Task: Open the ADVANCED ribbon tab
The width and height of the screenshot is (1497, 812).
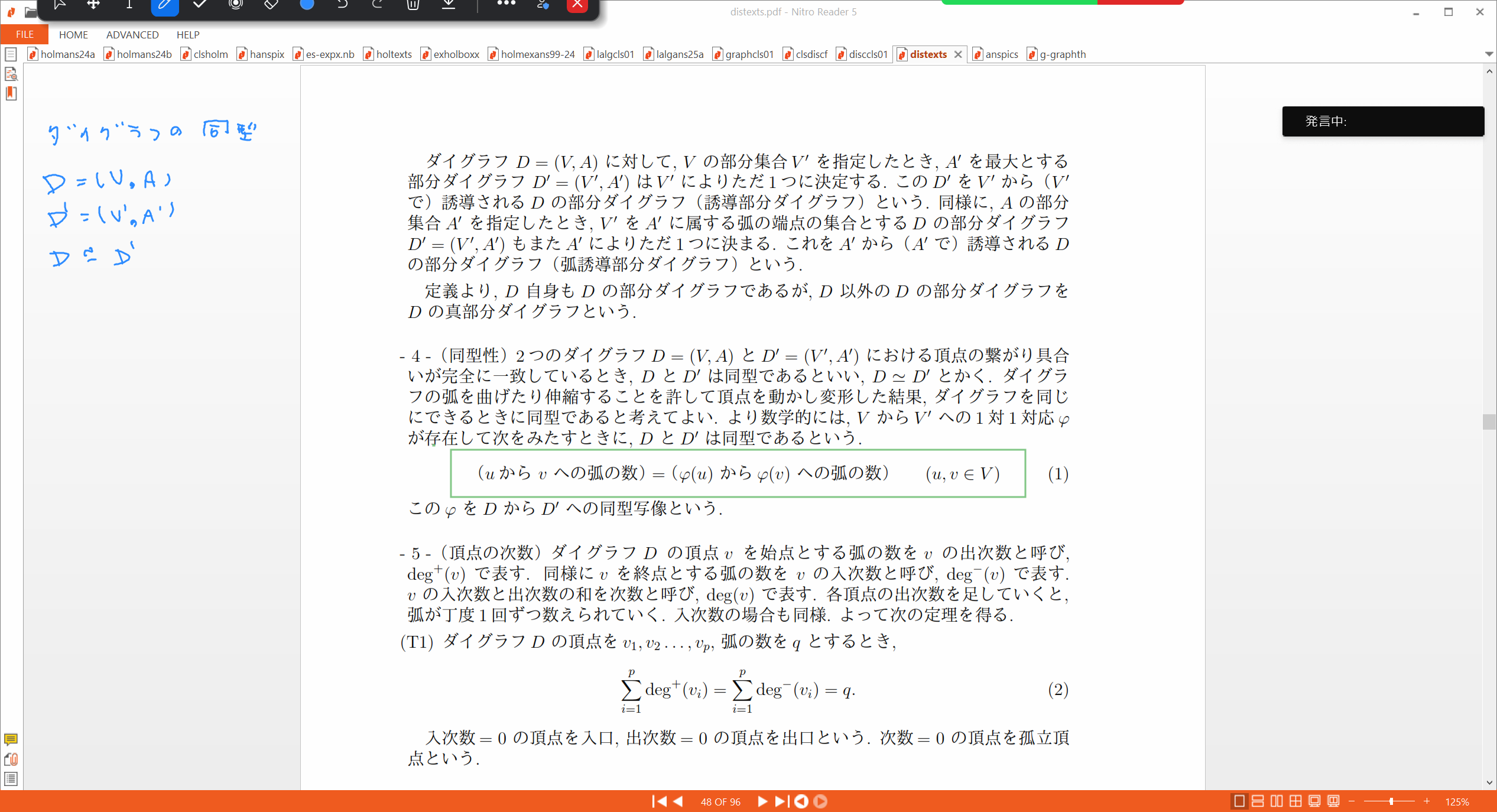Action: [x=132, y=35]
